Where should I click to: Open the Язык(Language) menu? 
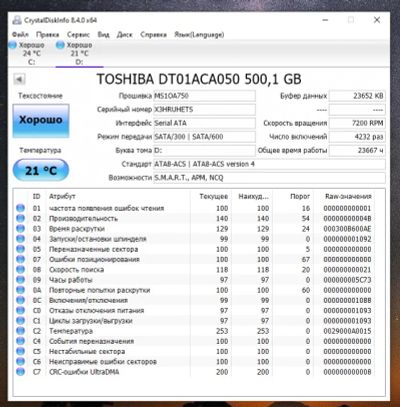[199, 35]
